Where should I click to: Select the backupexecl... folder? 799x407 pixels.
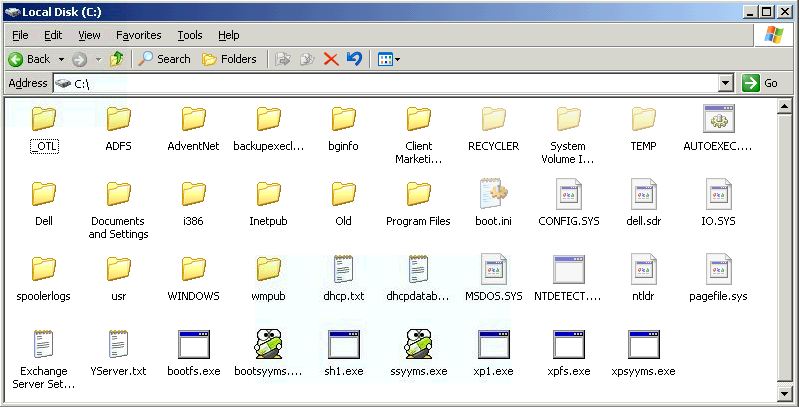tap(269, 129)
